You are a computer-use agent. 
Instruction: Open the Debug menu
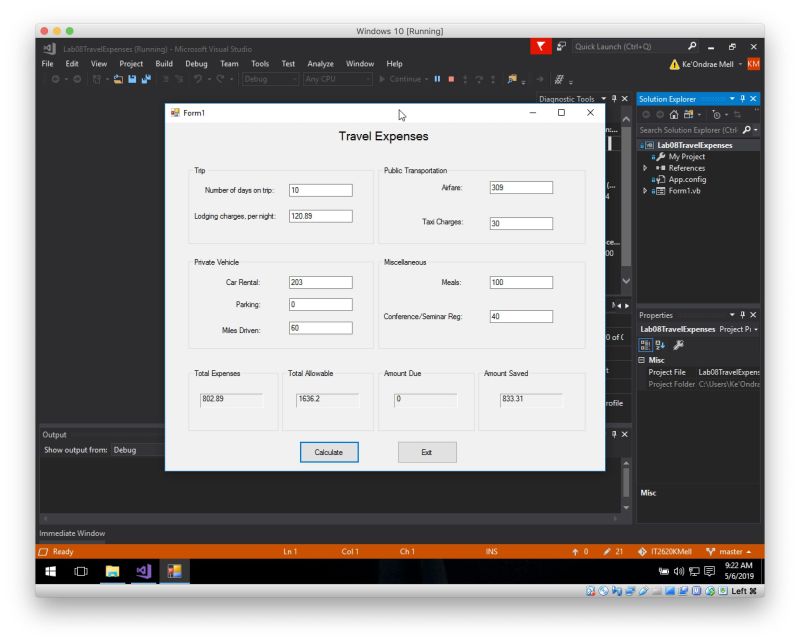point(196,64)
